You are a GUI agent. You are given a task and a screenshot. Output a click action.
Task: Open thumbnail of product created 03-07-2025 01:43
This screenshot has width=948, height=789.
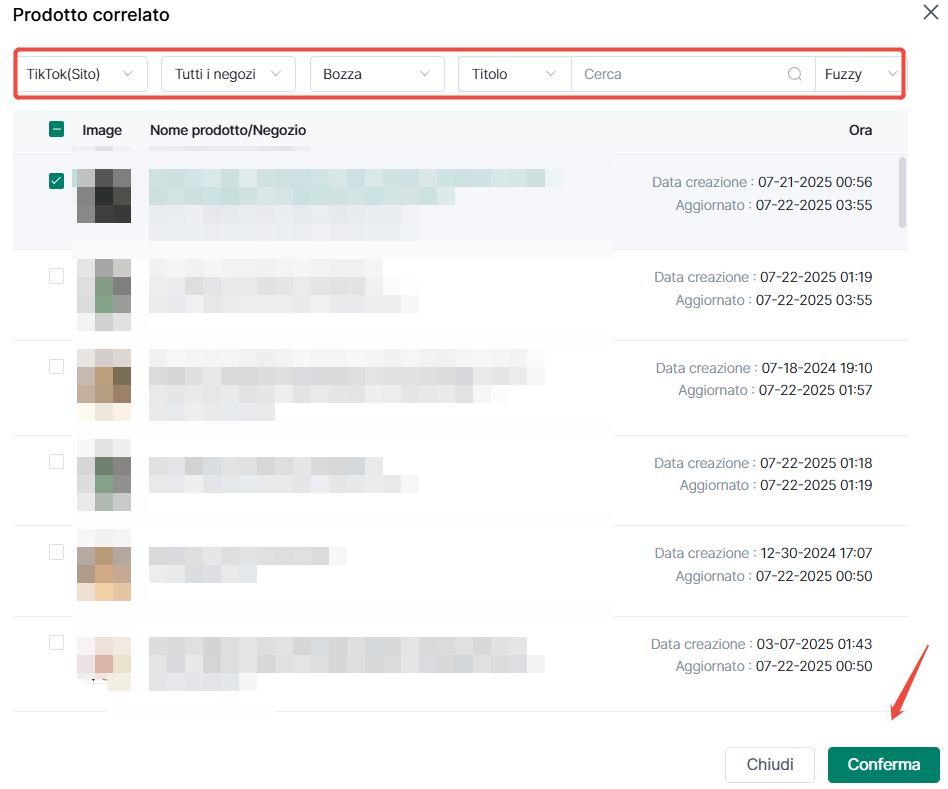[x=104, y=663]
